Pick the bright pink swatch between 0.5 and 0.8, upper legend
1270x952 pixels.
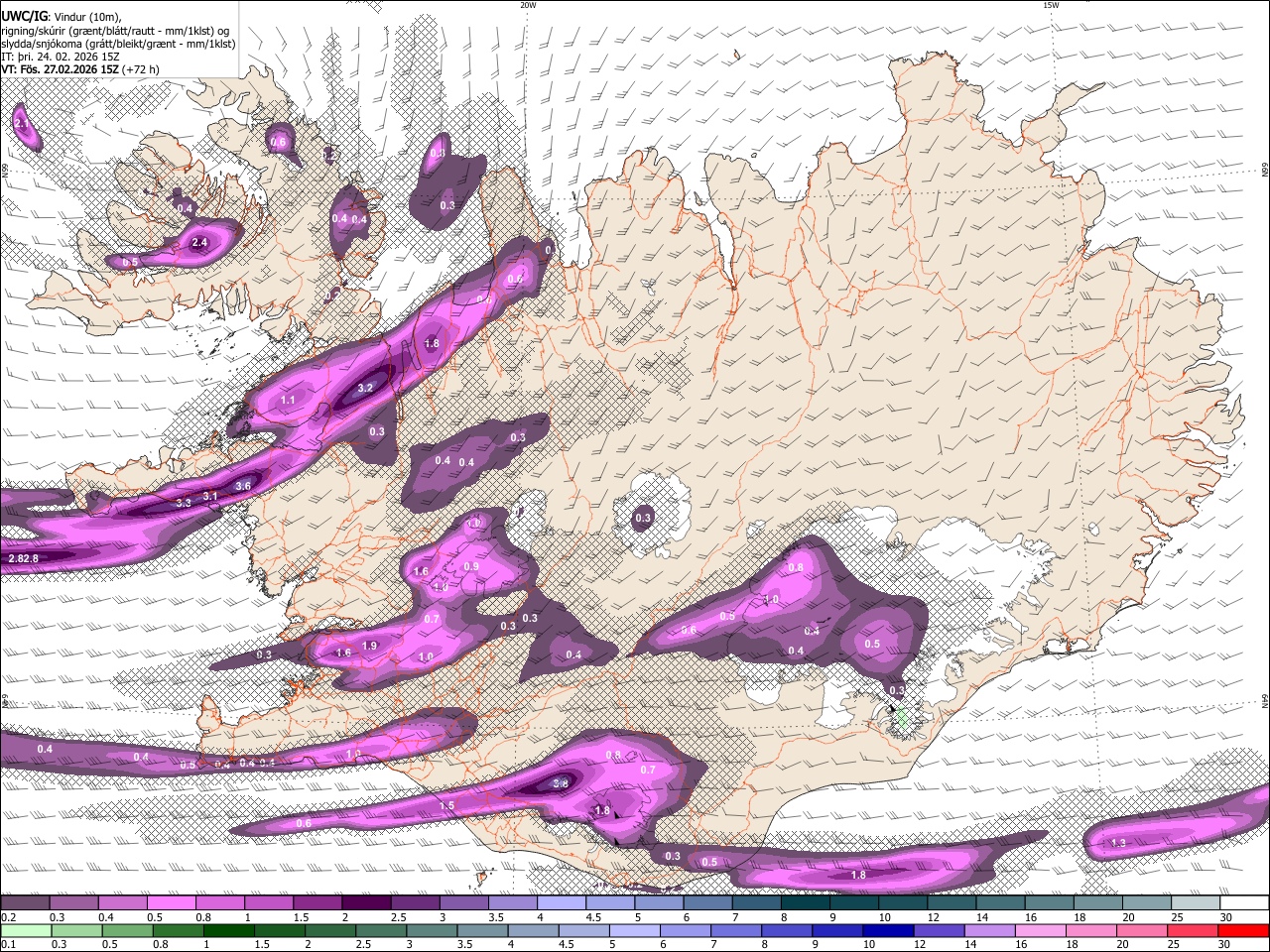(x=171, y=903)
